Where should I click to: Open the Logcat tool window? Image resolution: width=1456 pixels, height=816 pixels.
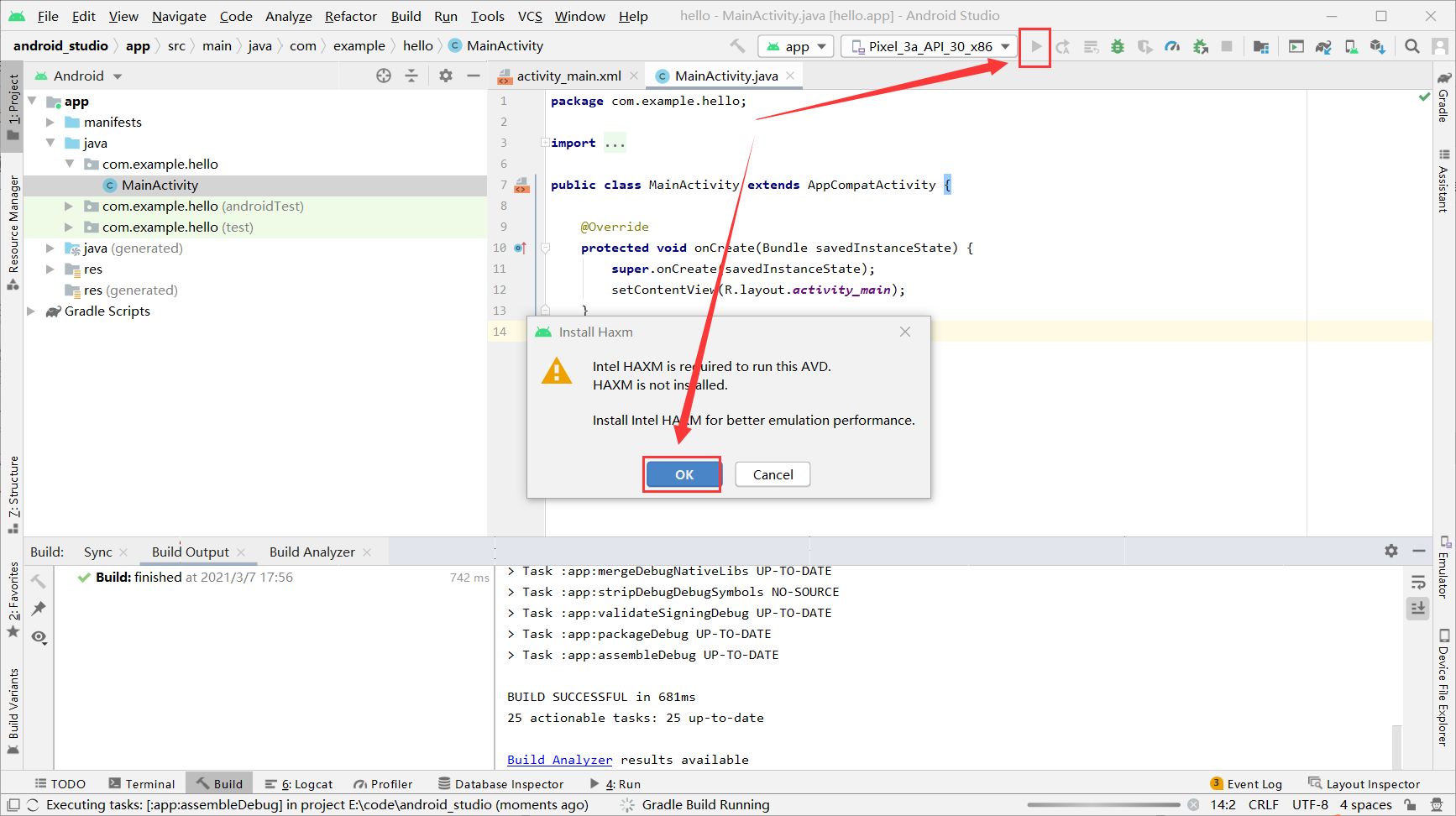[299, 783]
